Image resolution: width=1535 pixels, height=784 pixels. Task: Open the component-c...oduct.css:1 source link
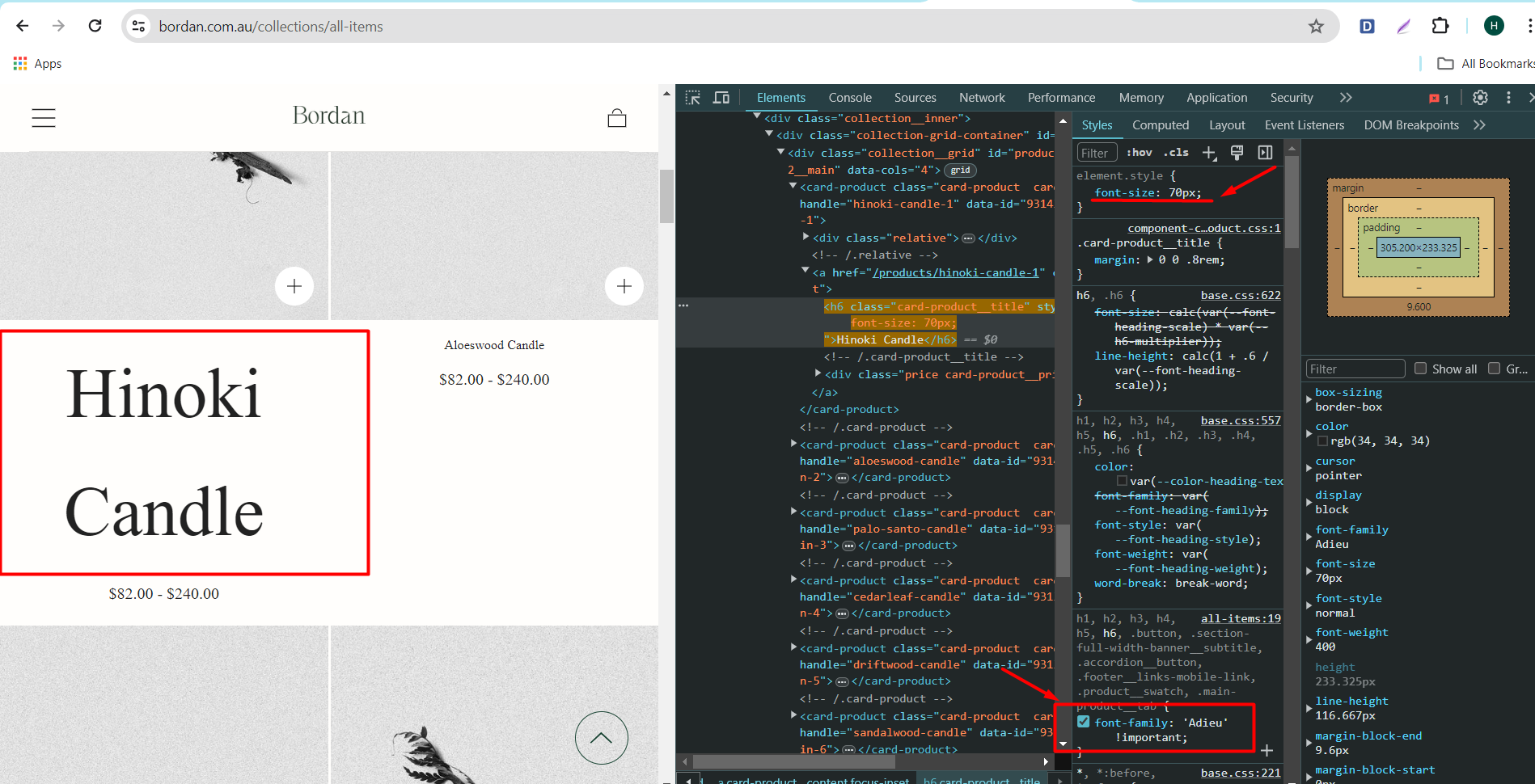pos(1203,229)
